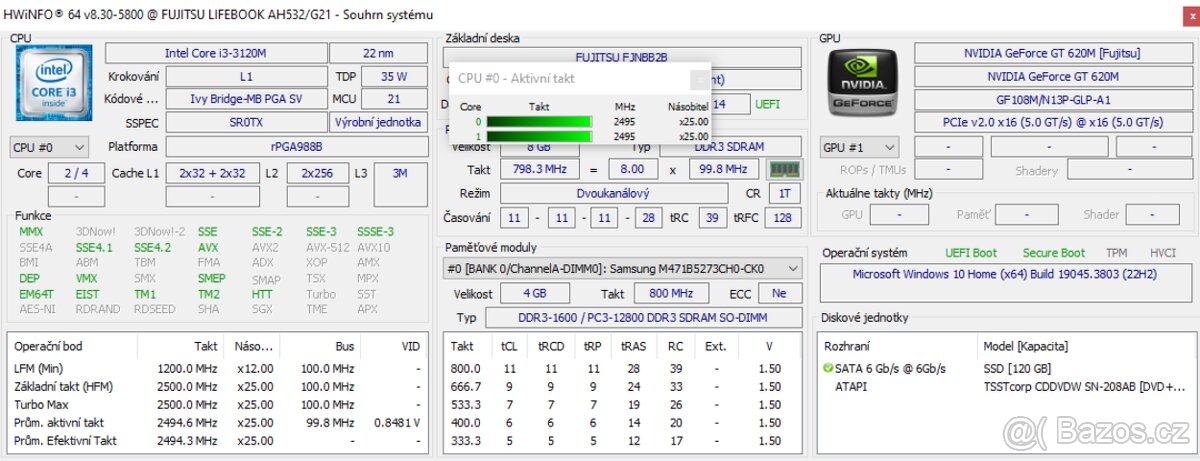Select the Prům. aktivní takt row
The image size is (1200, 461).
coord(218,422)
